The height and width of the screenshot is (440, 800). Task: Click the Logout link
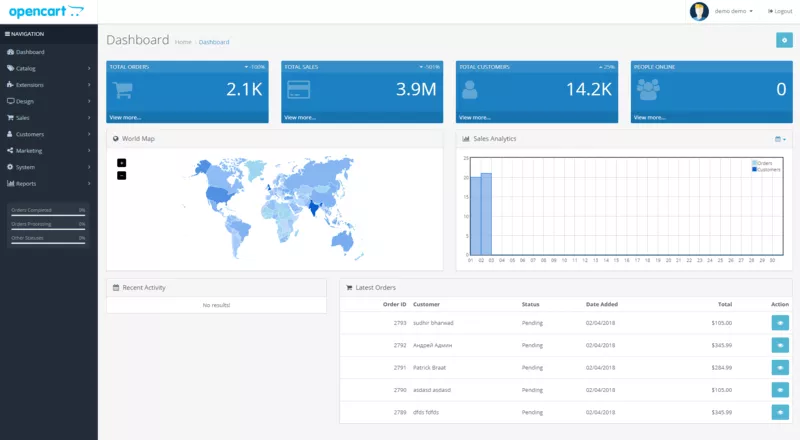[x=780, y=11]
